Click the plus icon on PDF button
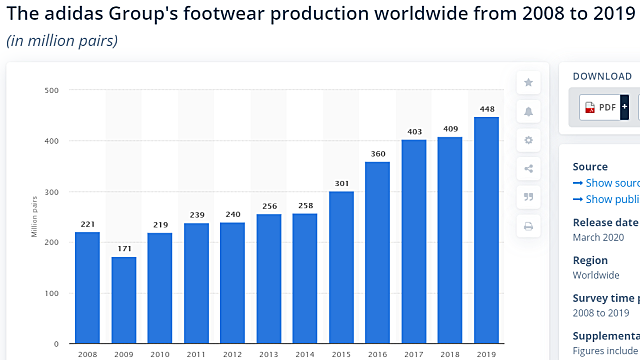Viewport: 640px width, 360px height. [624, 107]
